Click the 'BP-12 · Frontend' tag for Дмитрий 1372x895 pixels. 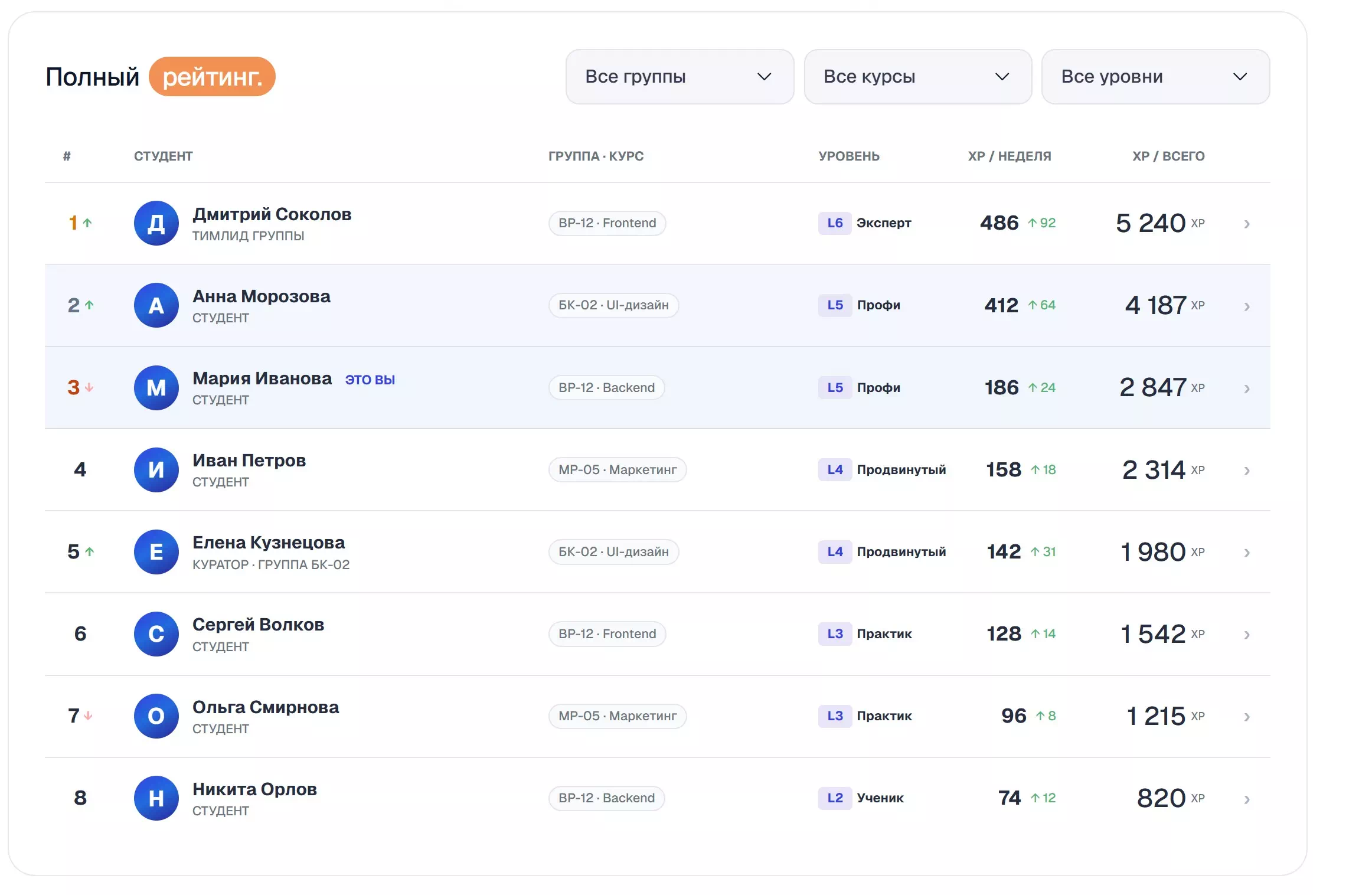607,223
